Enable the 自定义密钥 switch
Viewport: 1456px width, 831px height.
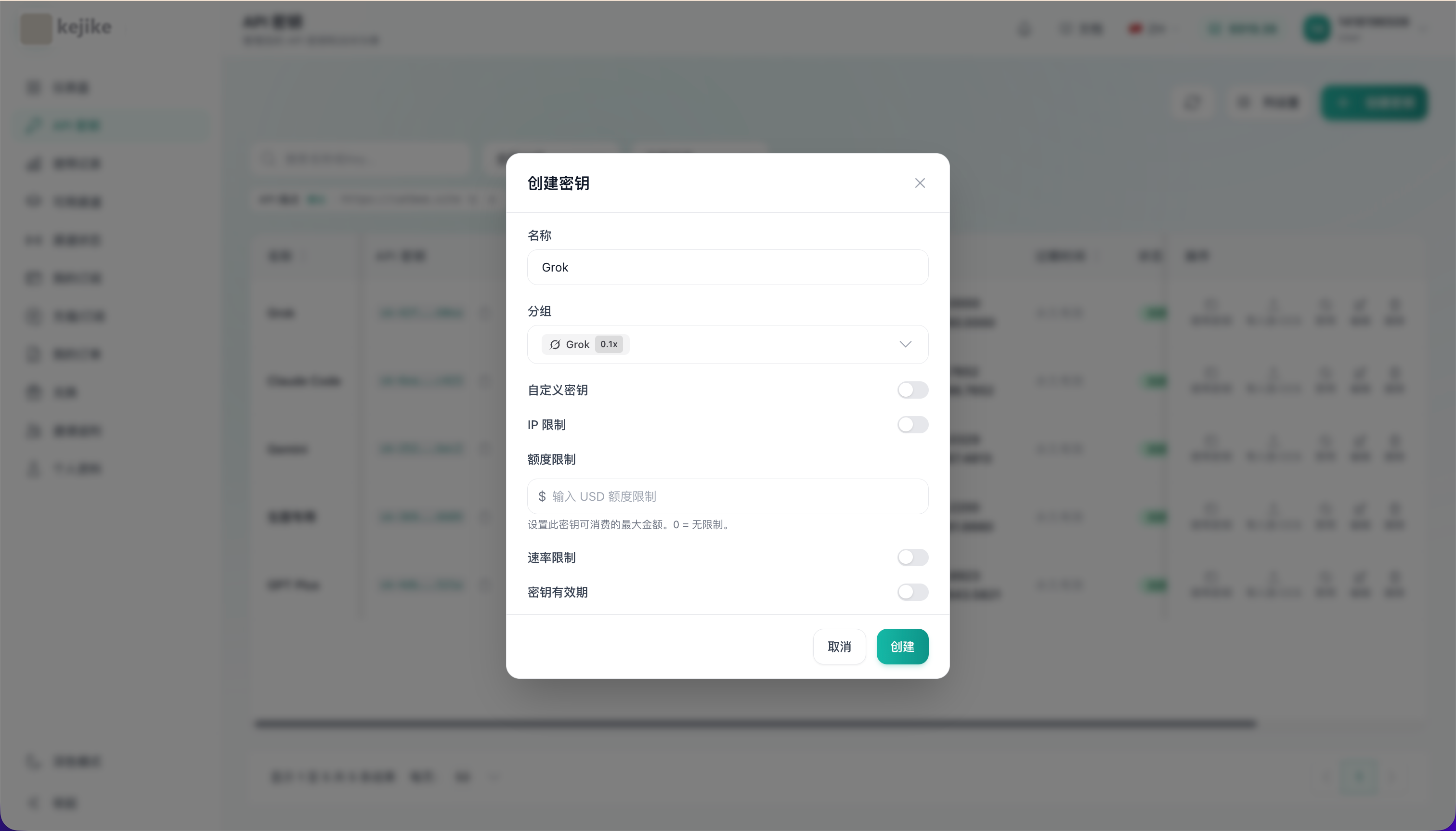(912, 390)
